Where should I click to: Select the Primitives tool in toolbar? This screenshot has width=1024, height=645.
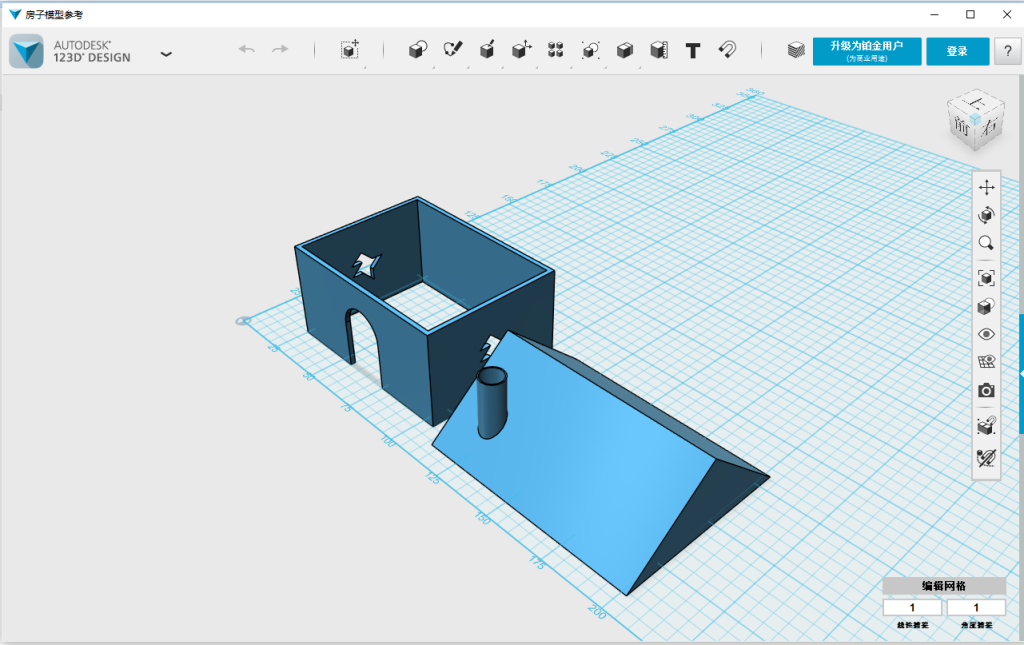(418, 50)
